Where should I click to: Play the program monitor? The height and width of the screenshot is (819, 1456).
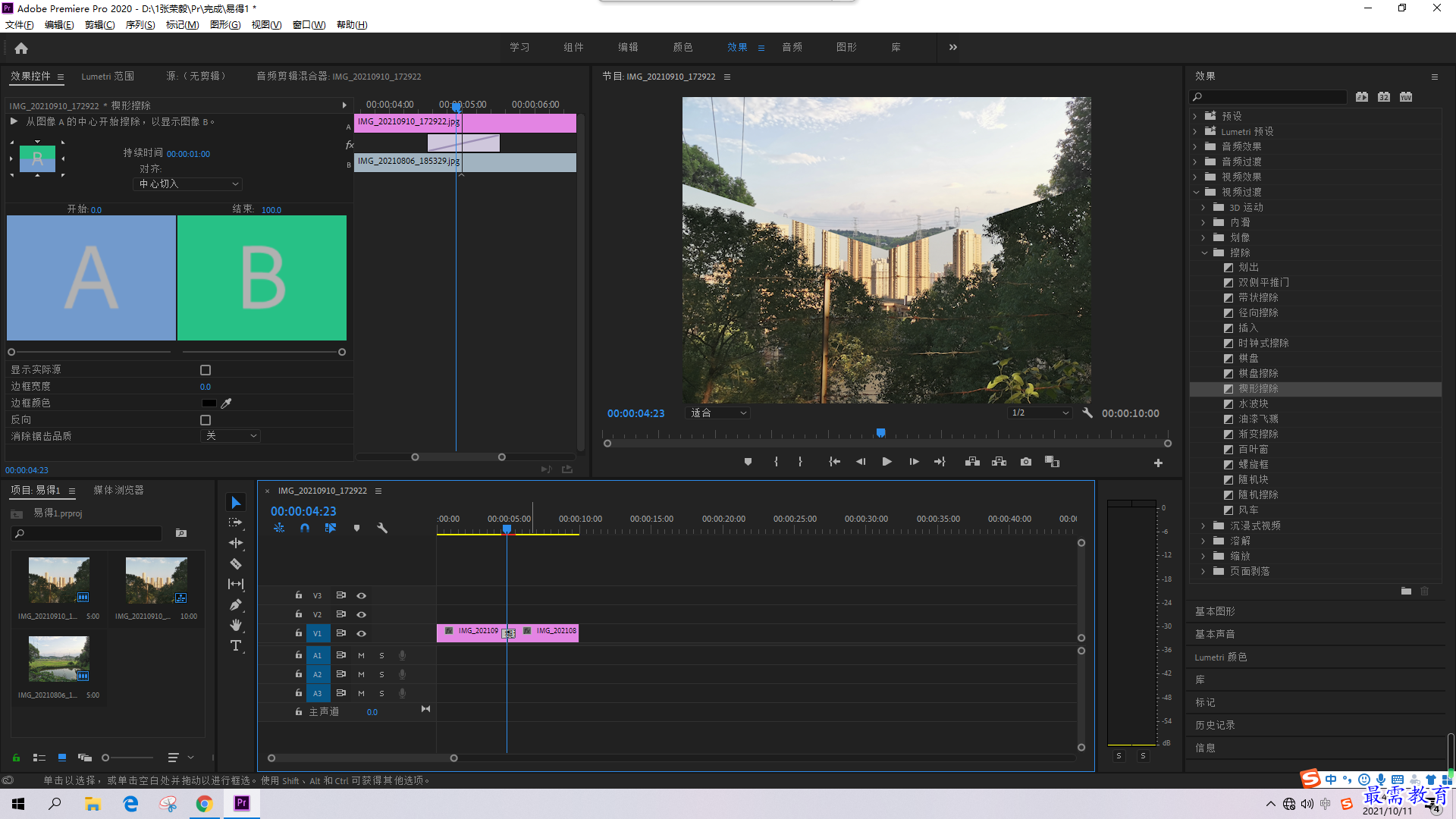click(886, 462)
